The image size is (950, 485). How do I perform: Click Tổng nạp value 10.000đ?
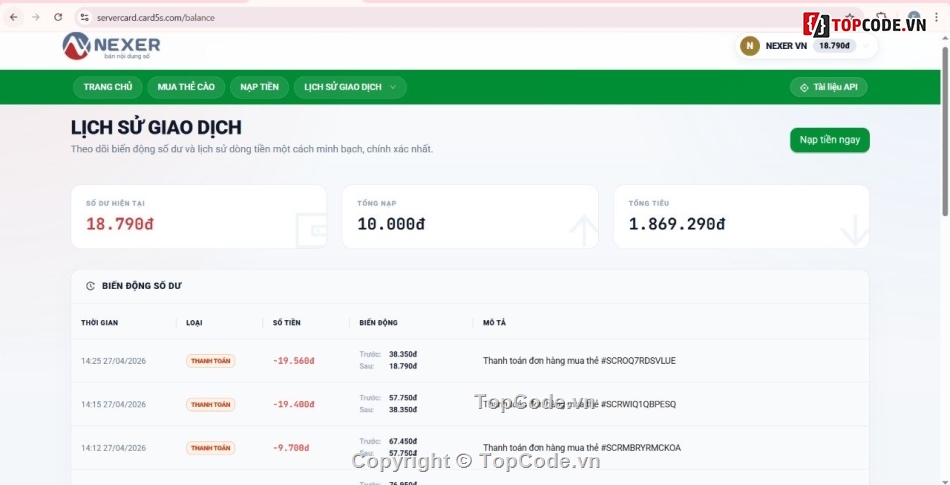coord(391,224)
